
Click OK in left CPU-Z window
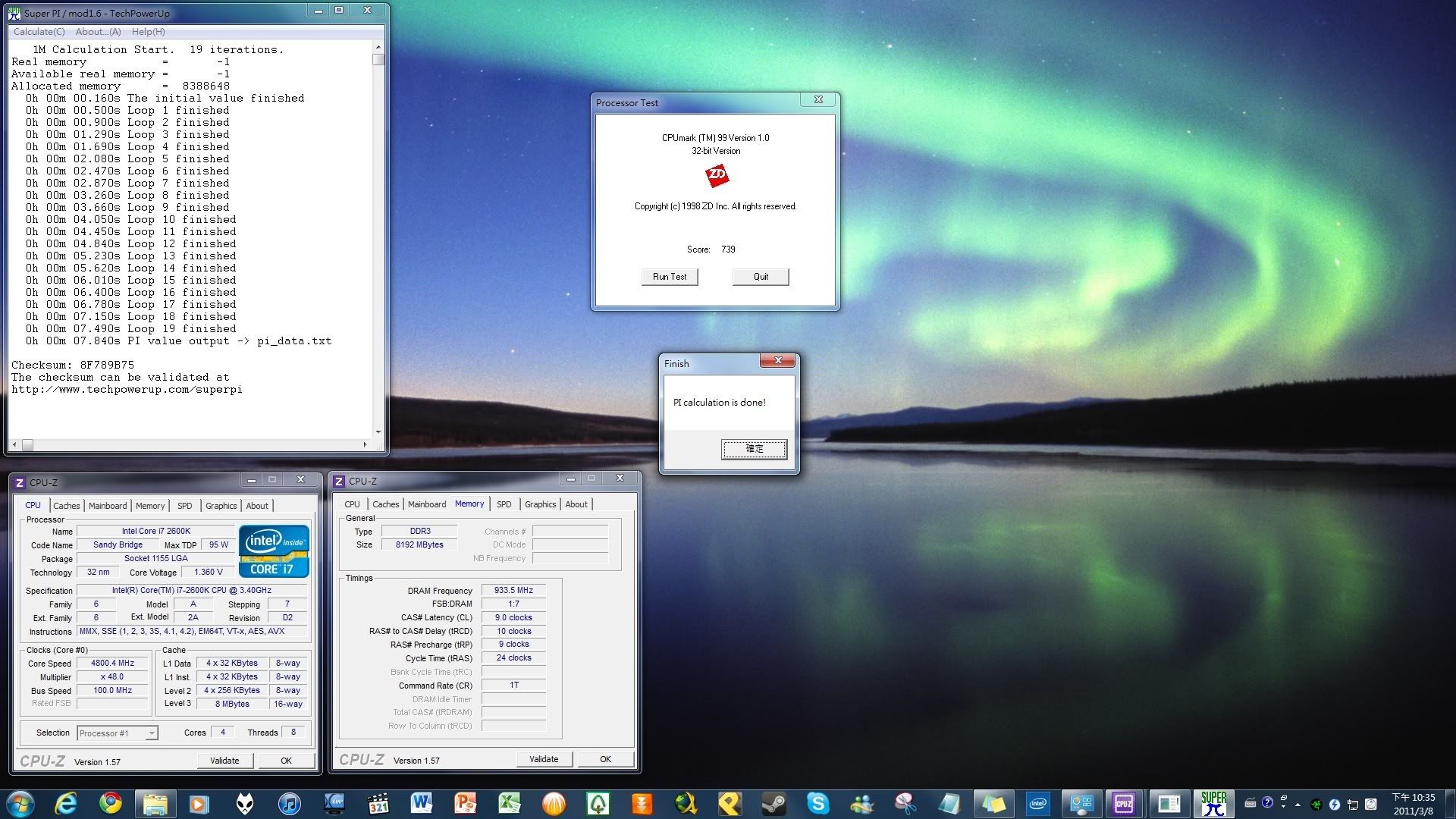point(286,761)
